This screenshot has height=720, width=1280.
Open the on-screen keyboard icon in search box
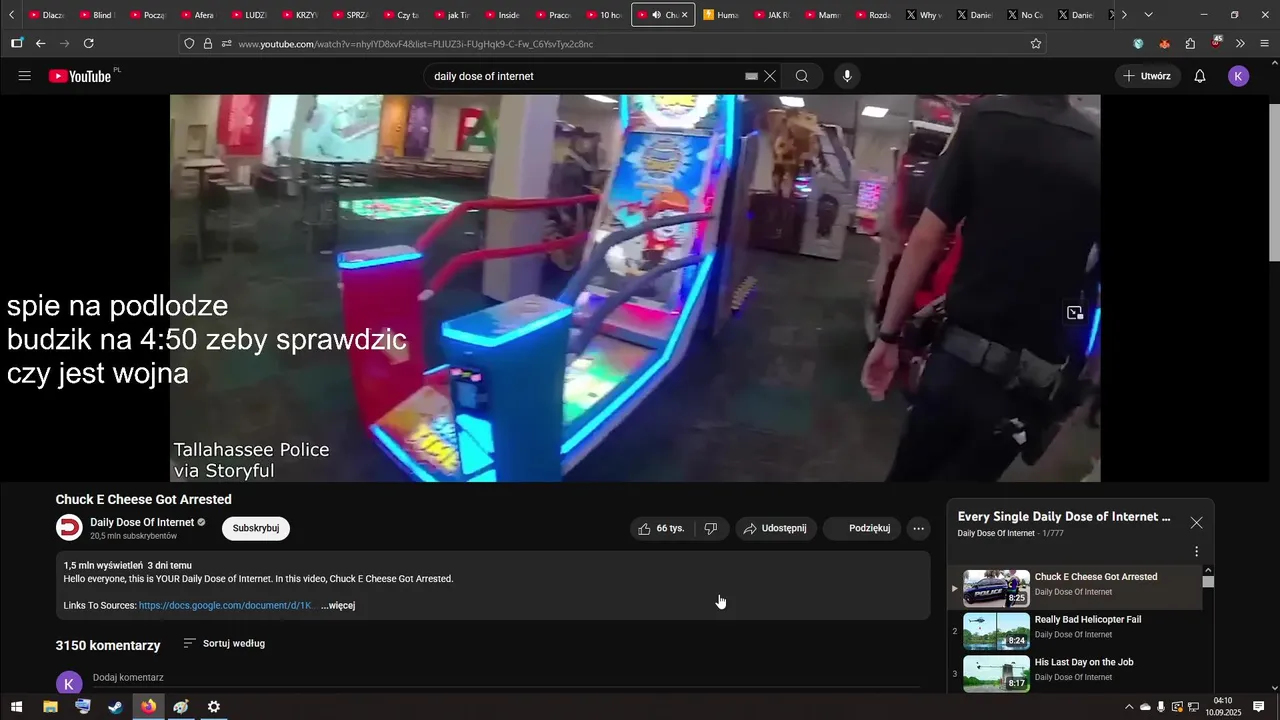click(x=752, y=76)
